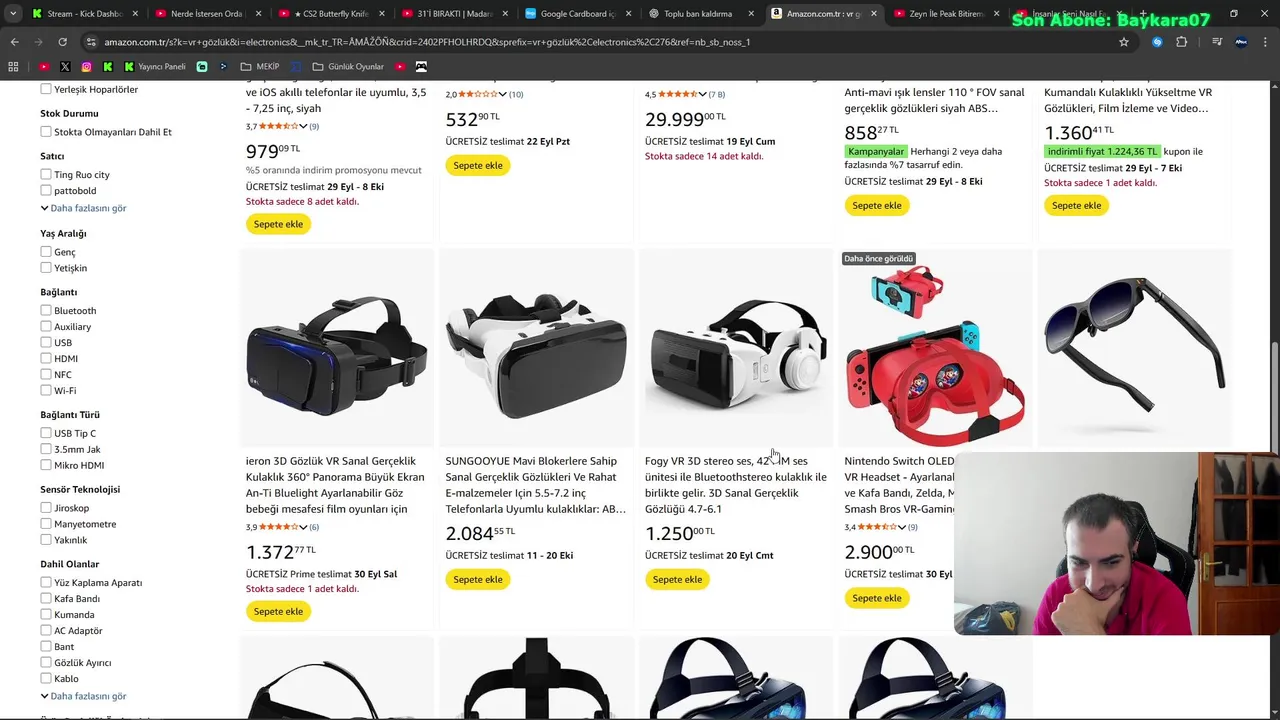The height and width of the screenshot is (720, 1280).
Task: Open the browser extensions puzzle icon
Action: click(1182, 42)
